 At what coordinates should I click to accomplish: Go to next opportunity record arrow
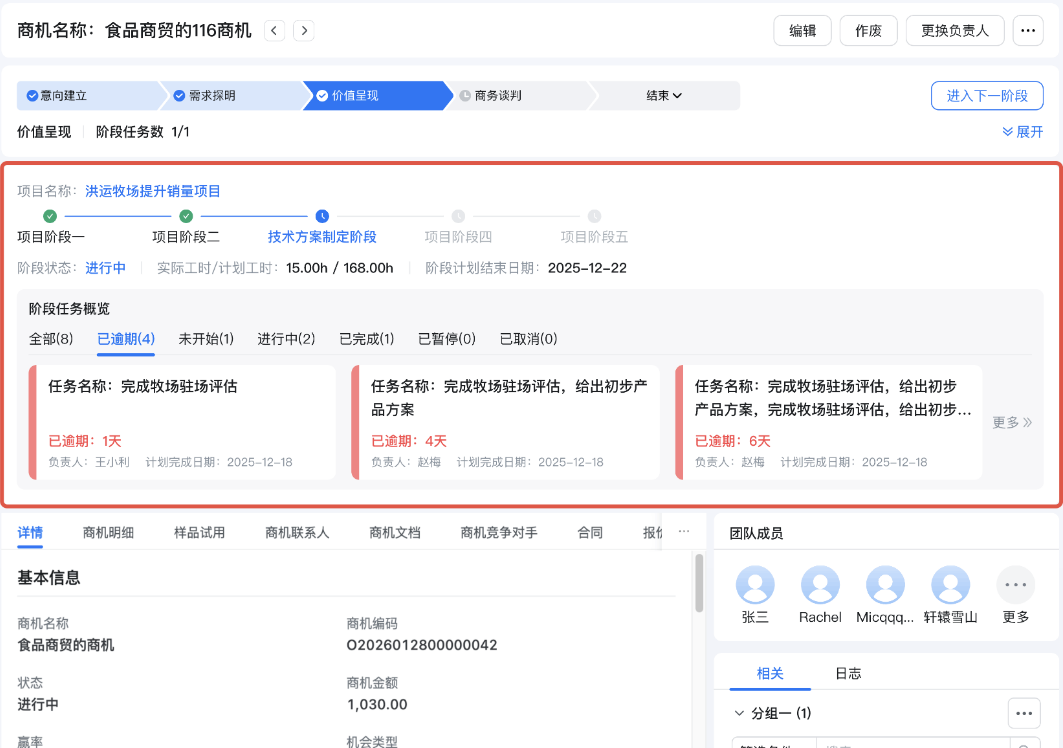tap(304, 31)
